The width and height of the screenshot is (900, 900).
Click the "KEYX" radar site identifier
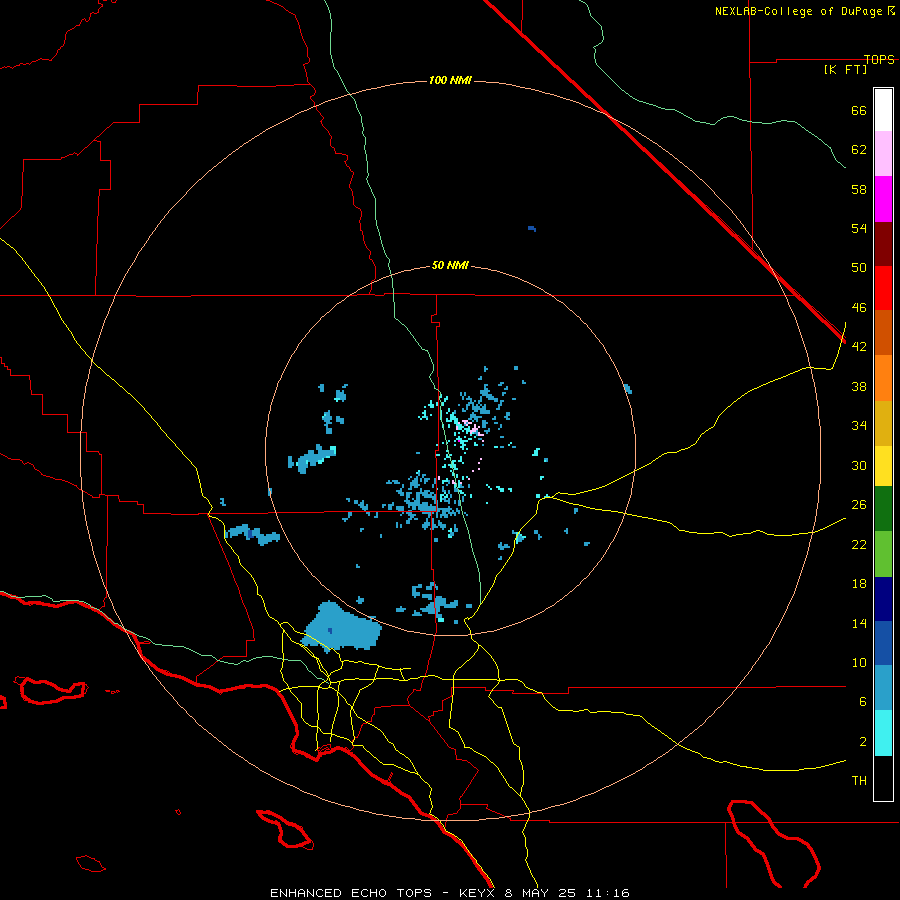pyautogui.click(x=476, y=893)
